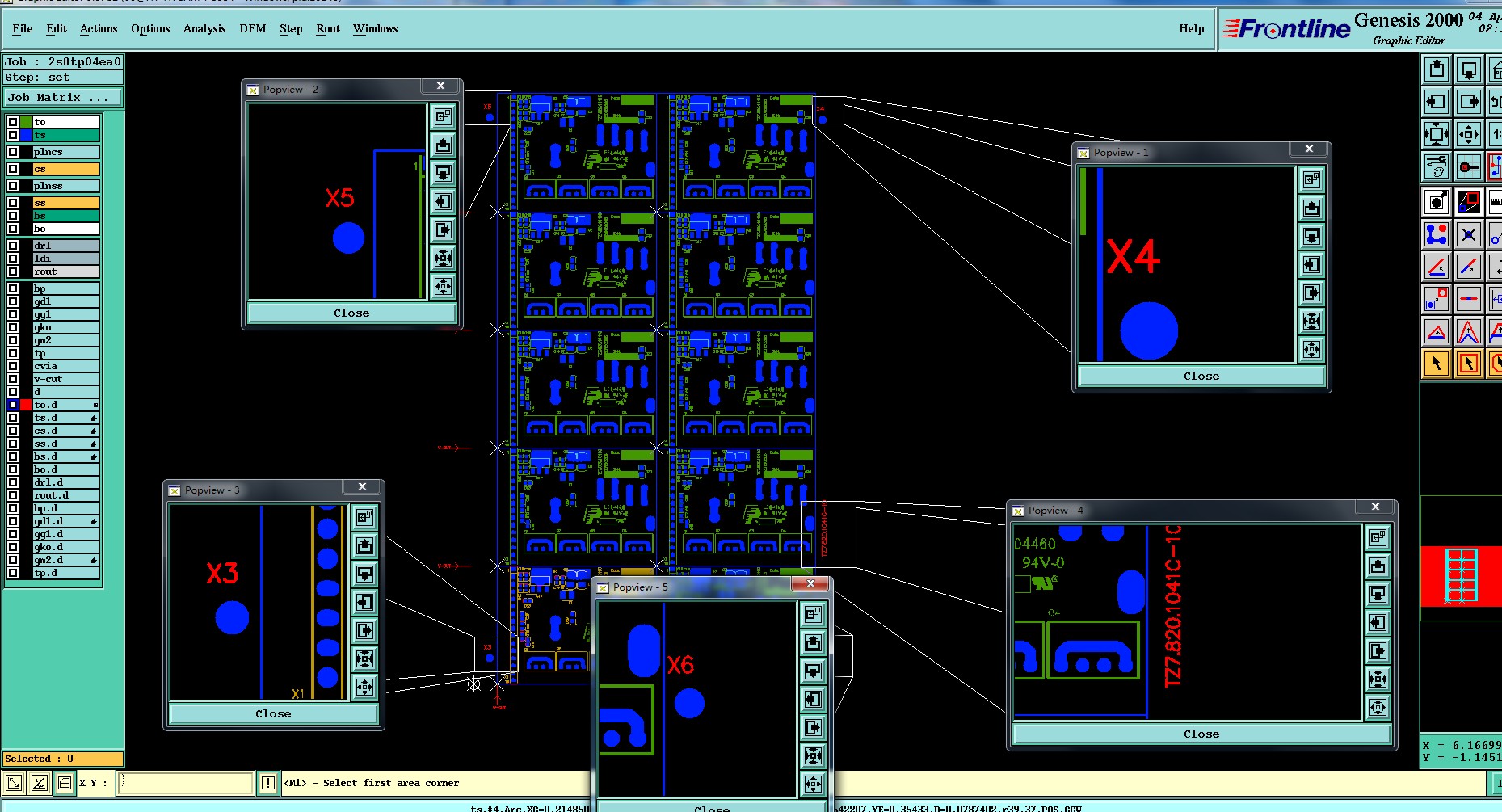Select the red and blue squares zoom-area icon
1502x812 pixels.
(1469, 201)
